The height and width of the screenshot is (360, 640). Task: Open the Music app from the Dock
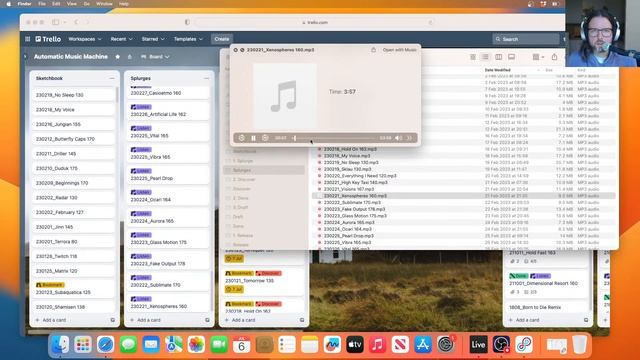click(378, 345)
